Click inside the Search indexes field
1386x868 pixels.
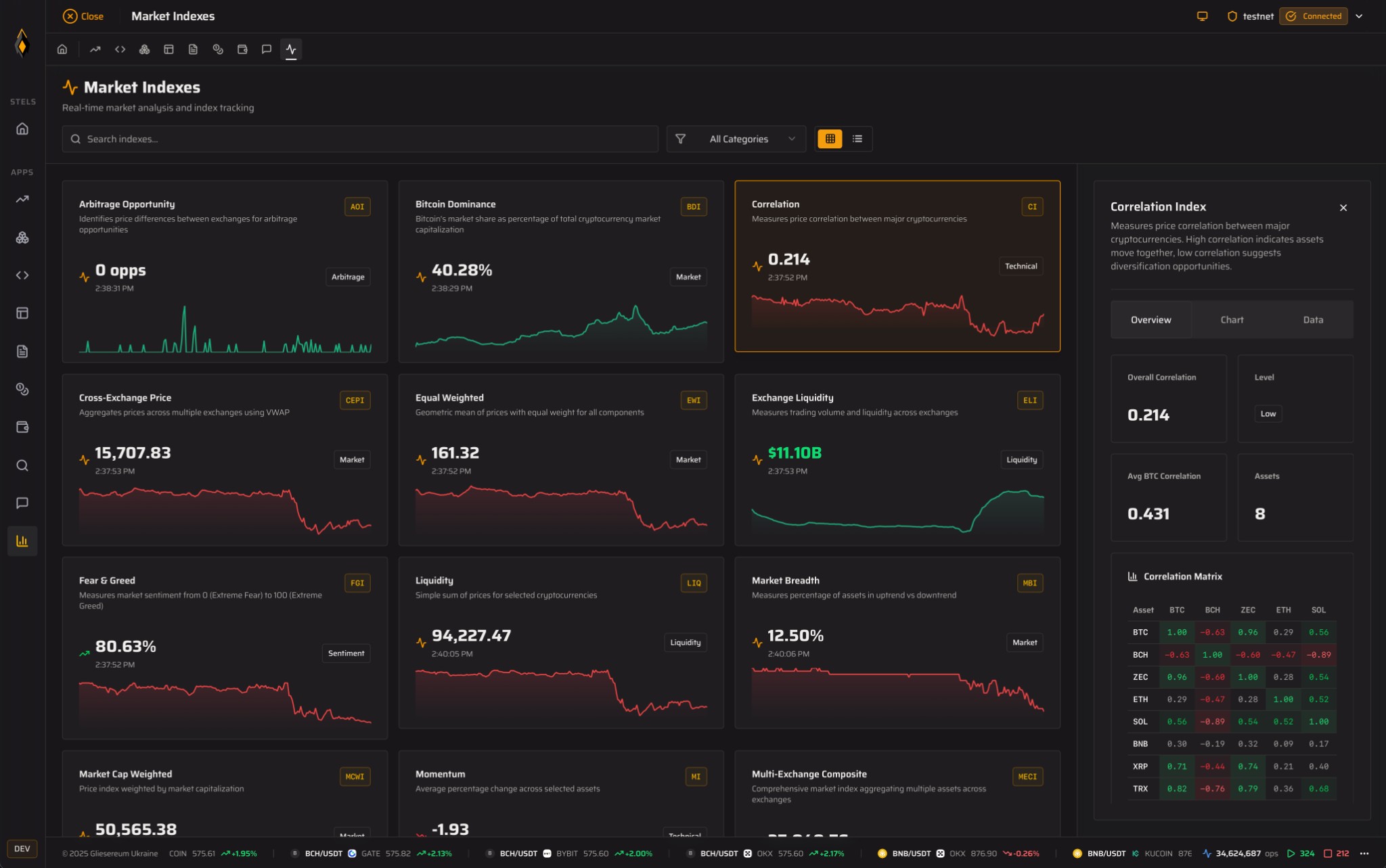pyautogui.click(x=359, y=139)
